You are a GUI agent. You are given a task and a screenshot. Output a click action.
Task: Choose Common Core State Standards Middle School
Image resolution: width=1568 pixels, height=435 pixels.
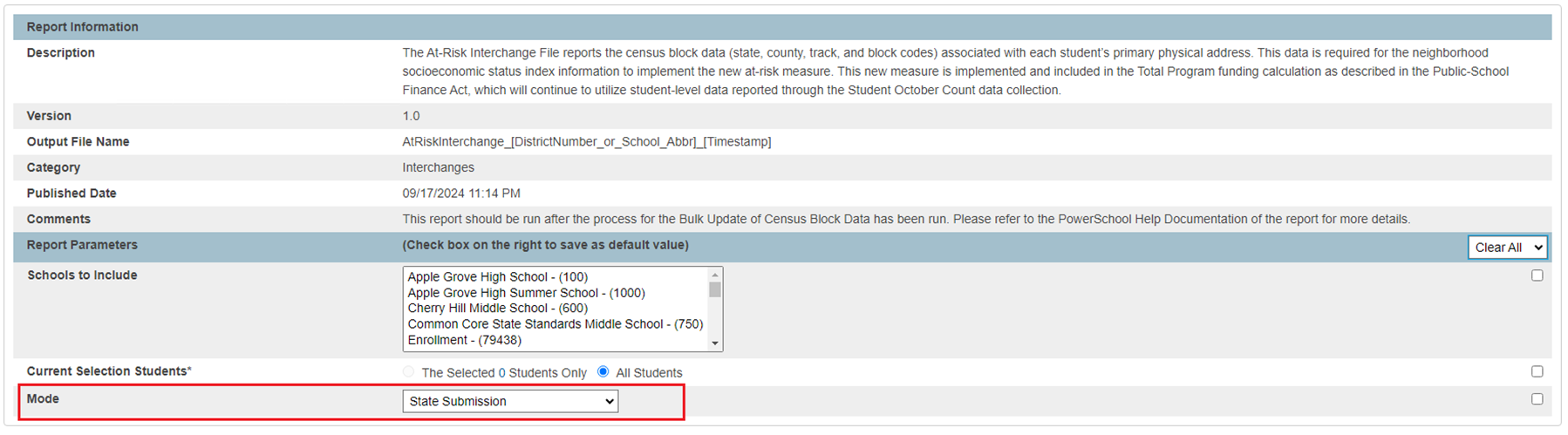click(x=555, y=324)
